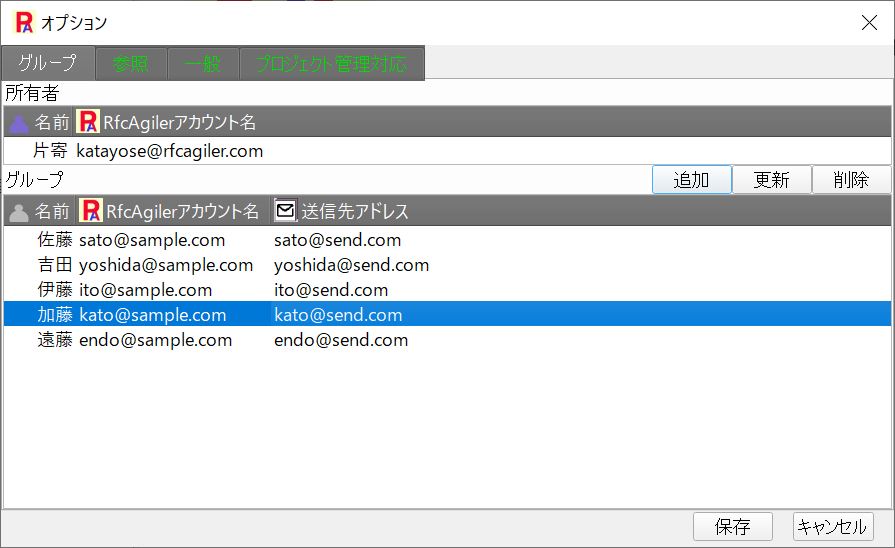The width and height of the screenshot is (895, 548).
Task: Open the プロジェクト管理対応 tab
Action: [332, 64]
